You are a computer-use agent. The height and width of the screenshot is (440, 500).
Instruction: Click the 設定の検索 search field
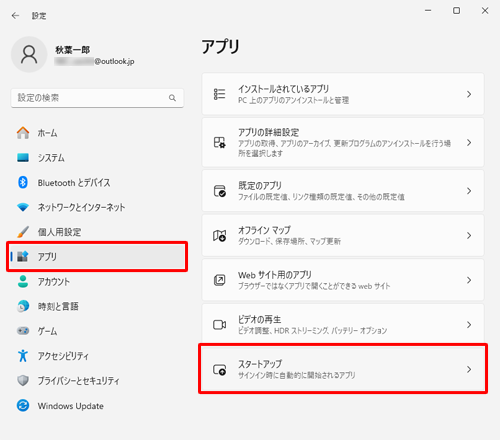tap(97, 98)
